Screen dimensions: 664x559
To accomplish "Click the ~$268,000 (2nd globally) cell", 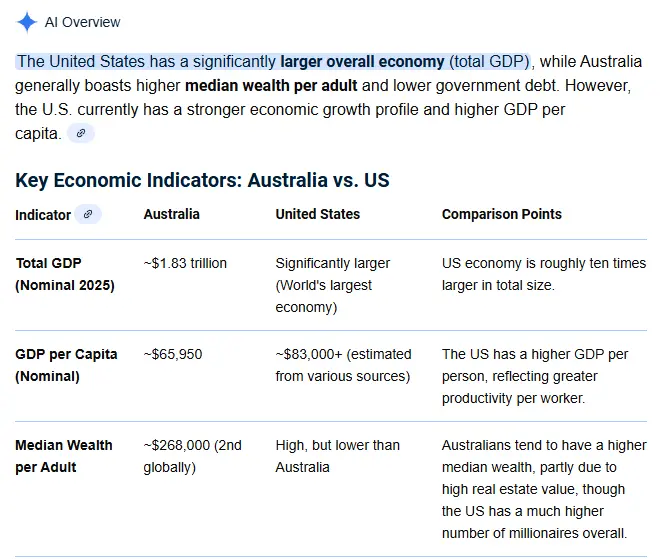I will 192,456.
